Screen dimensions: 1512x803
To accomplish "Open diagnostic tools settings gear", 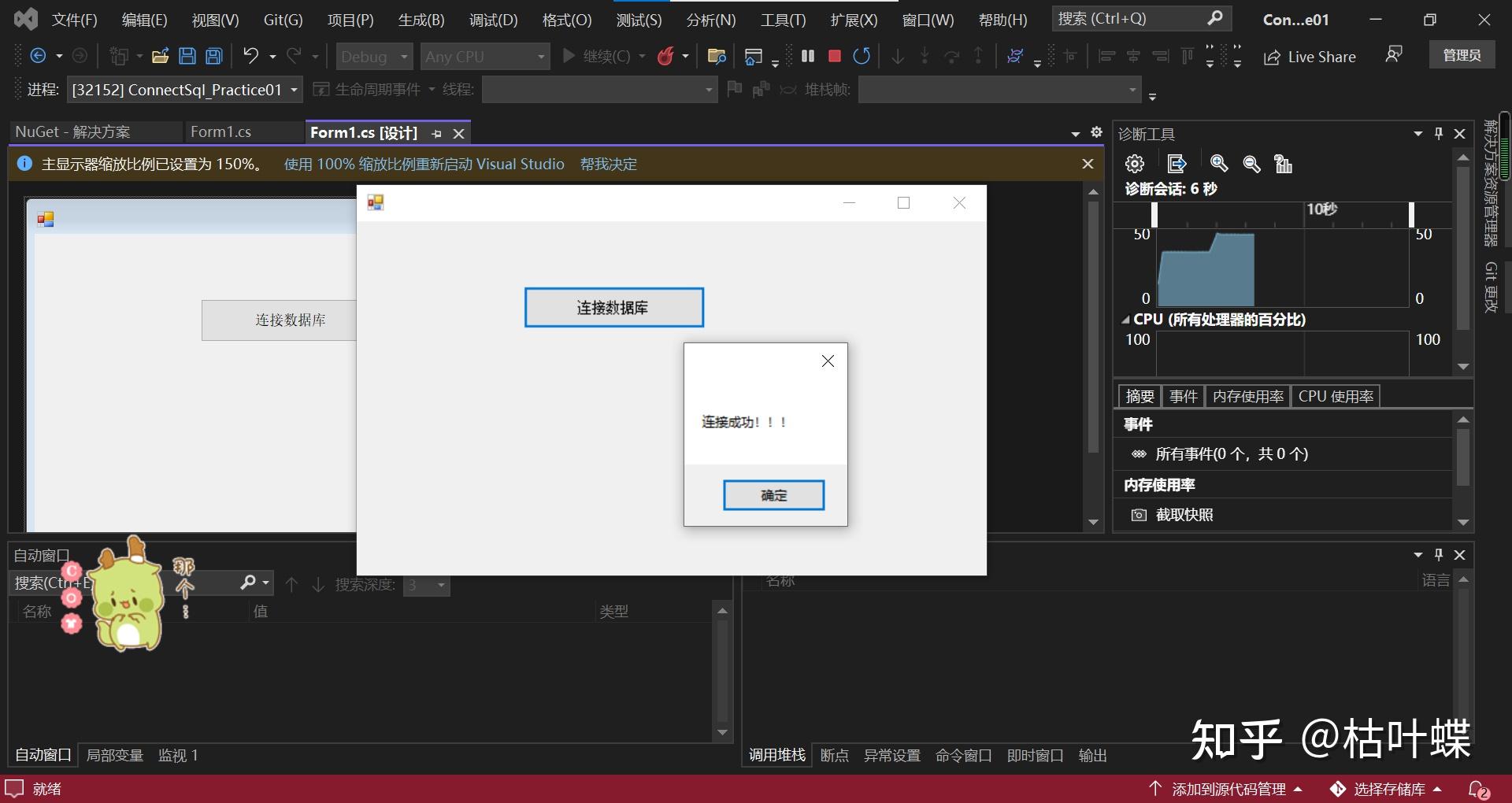I will (x=1135, y=164).
